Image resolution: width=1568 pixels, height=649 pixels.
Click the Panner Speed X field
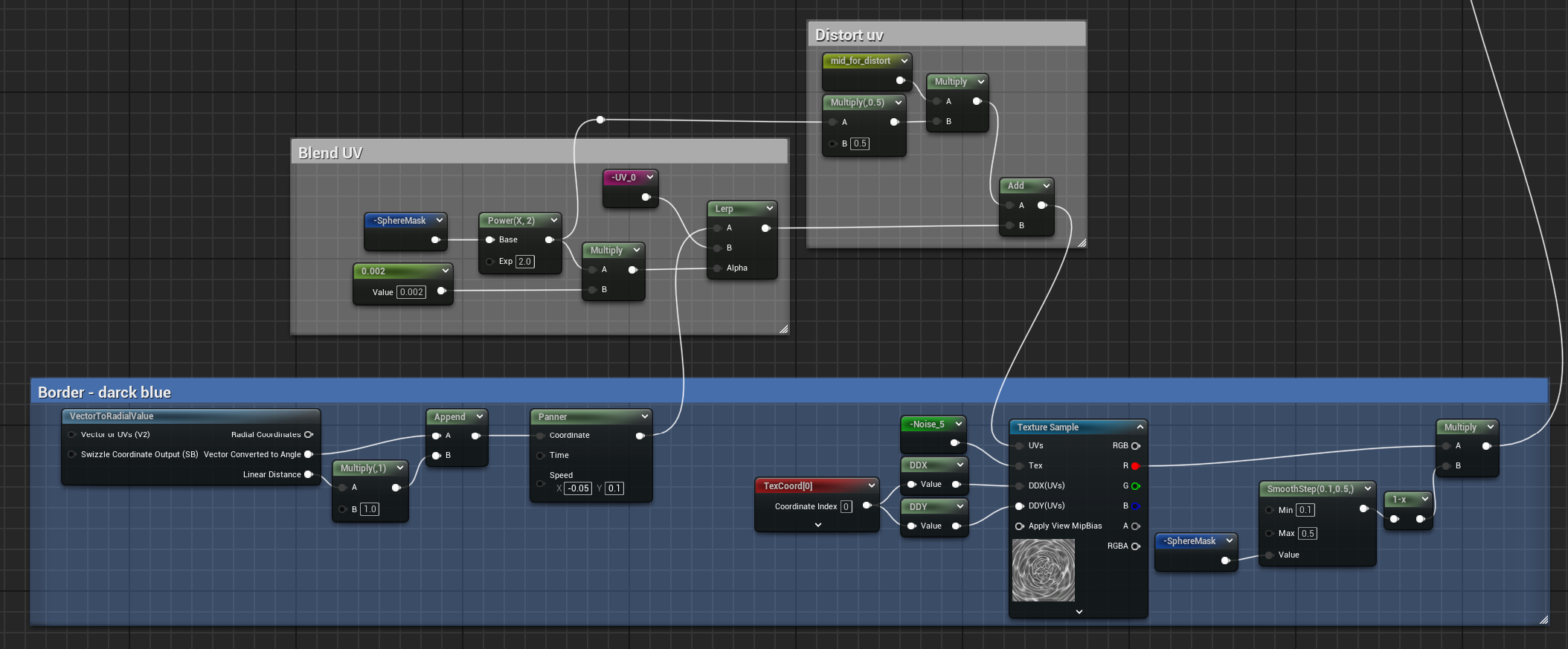578,488
